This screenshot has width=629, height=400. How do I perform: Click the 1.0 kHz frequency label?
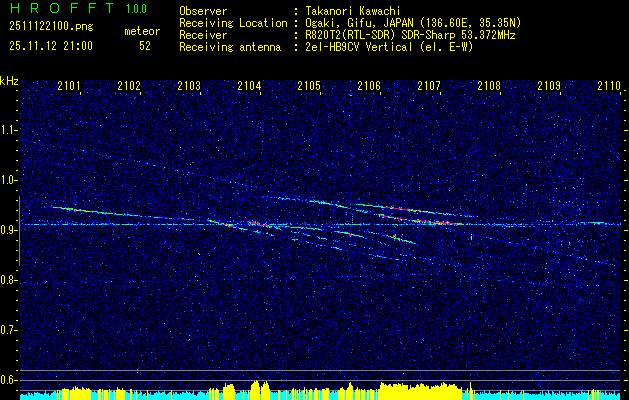[9, 180]
